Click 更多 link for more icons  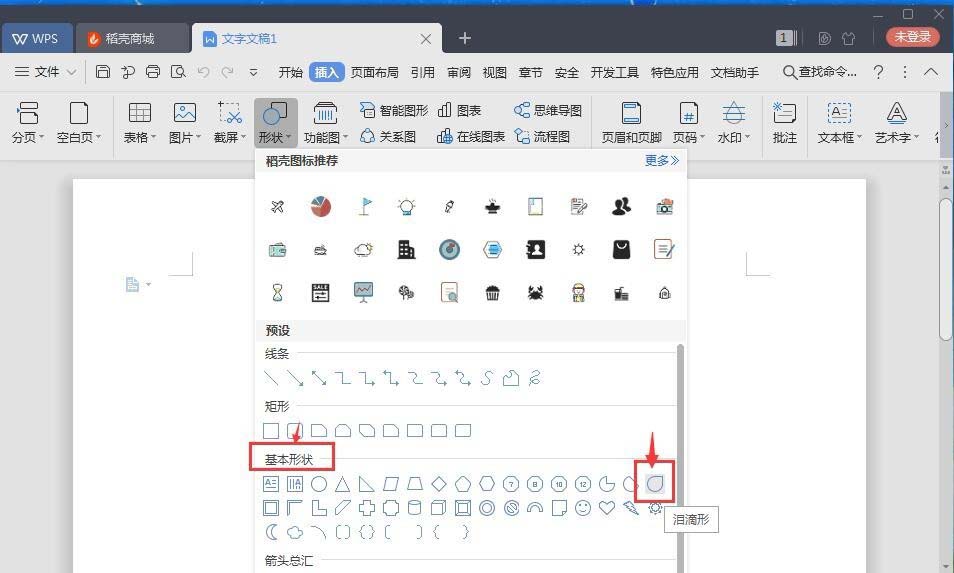tap(662, 161)
